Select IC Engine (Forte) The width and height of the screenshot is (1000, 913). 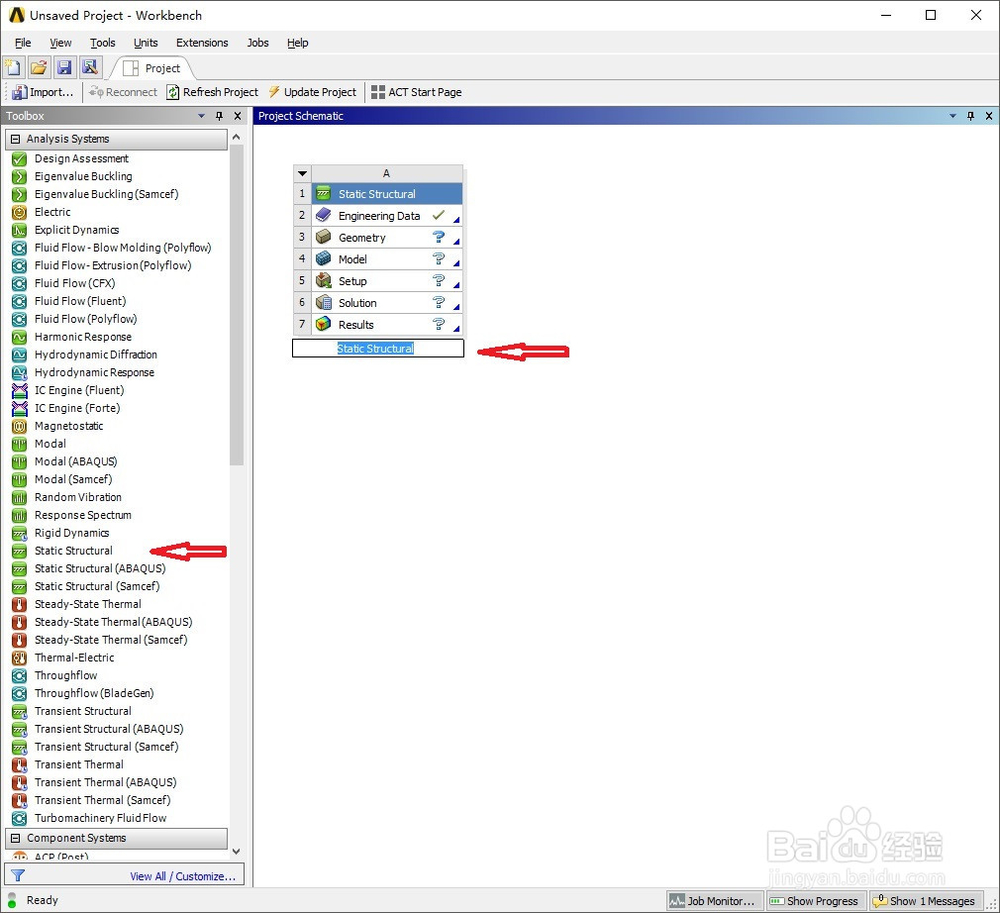click(x=77, y=408)
